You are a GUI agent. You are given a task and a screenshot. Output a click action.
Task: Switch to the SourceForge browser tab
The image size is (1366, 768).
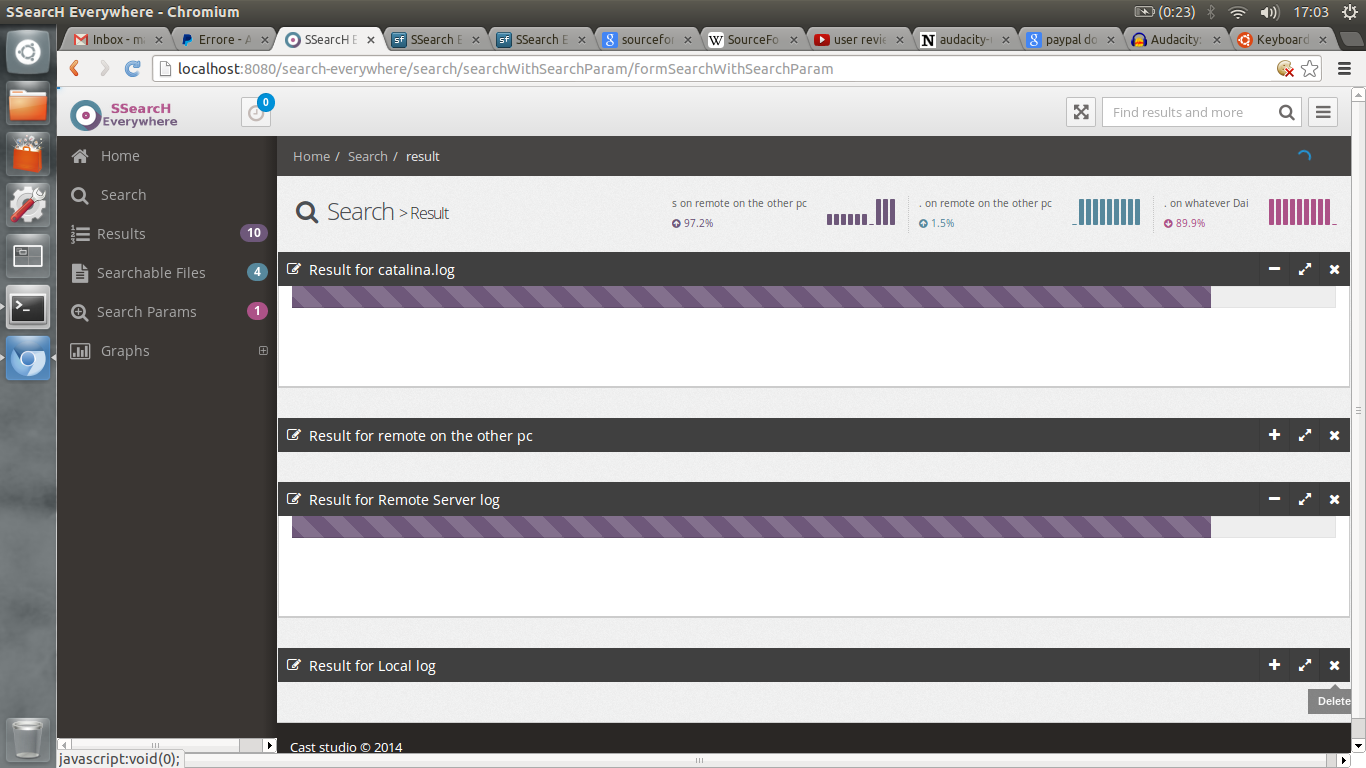[750, 39]
